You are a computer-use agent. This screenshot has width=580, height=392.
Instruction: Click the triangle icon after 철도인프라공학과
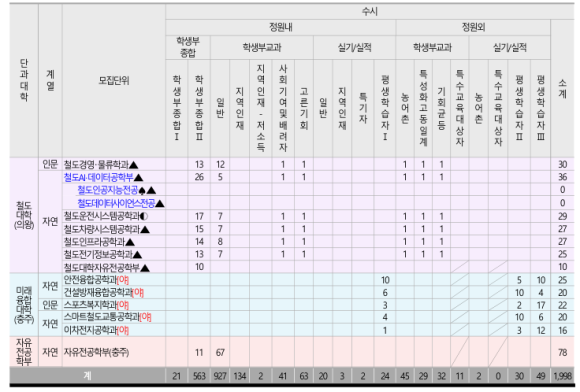tap(130, 242)
